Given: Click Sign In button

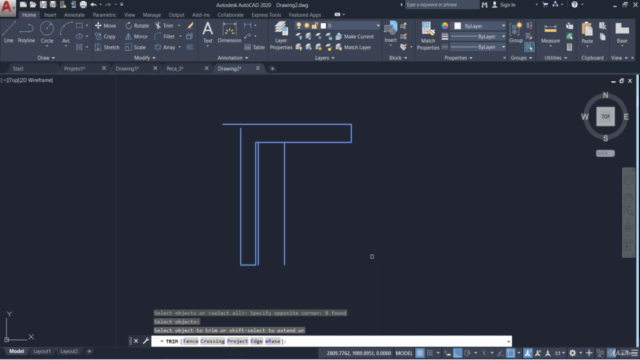Looking at the screenshot, I should pos(504,5).
